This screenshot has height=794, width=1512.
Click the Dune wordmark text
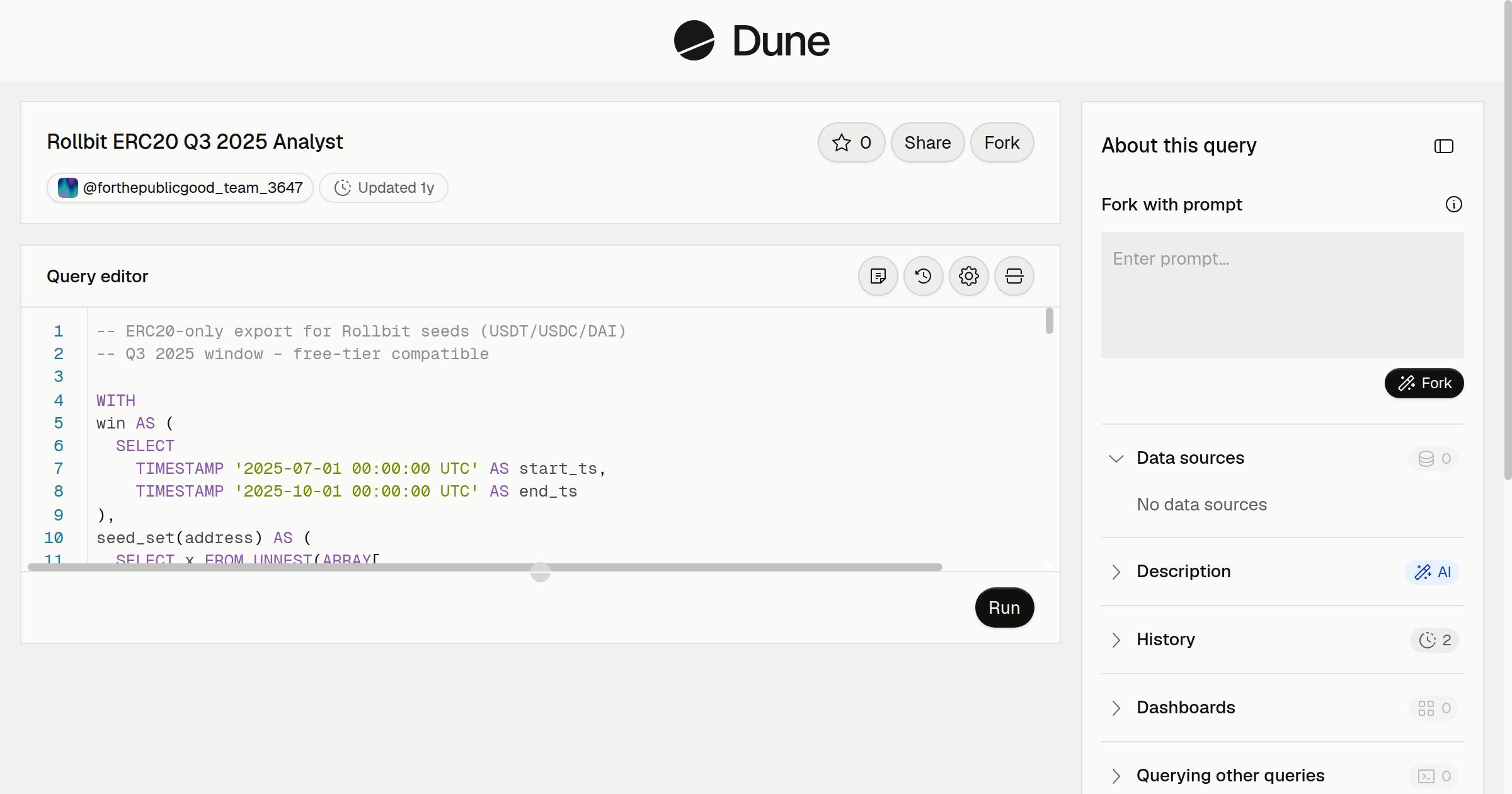pyautogui.click(x=781, y=41)
